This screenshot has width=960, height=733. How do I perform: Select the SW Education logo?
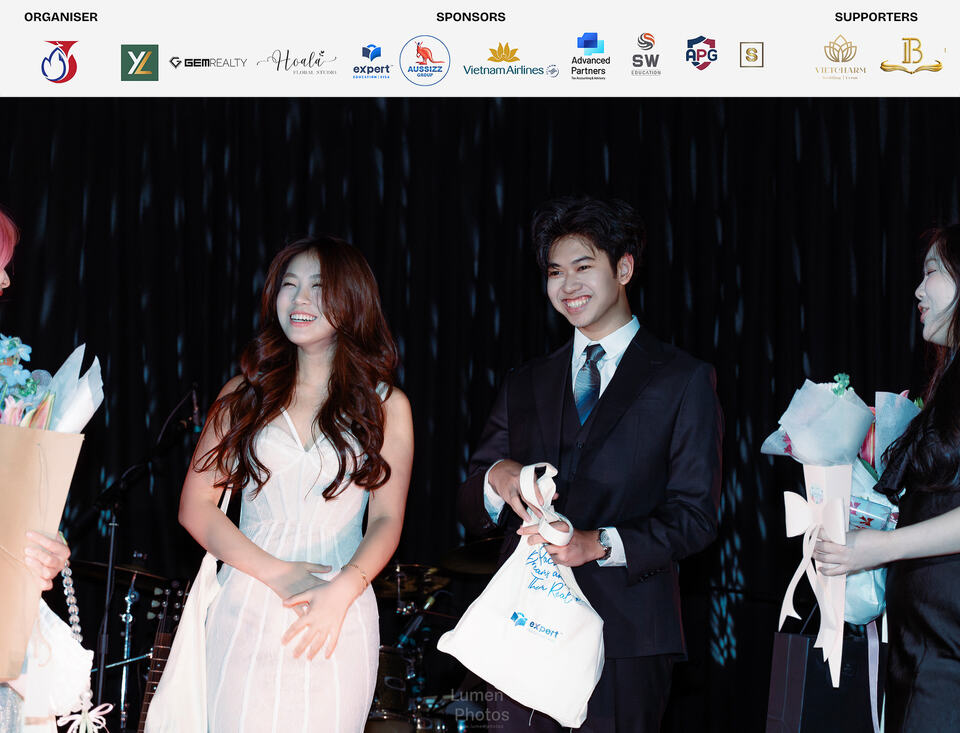pyautogui.click(x=646, y=55)
